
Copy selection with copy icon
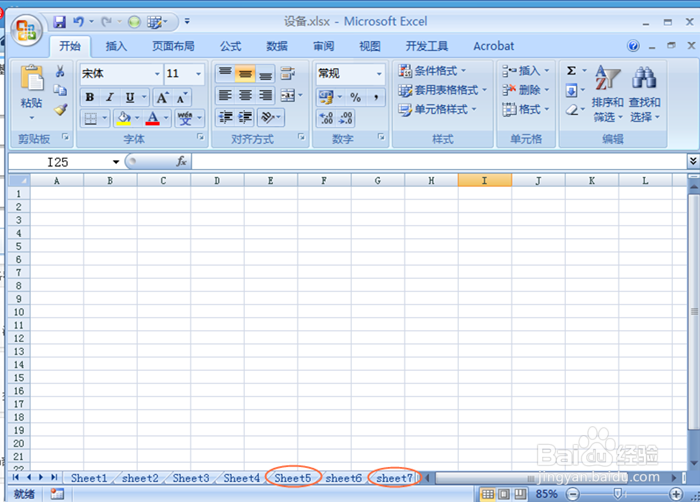60,91
